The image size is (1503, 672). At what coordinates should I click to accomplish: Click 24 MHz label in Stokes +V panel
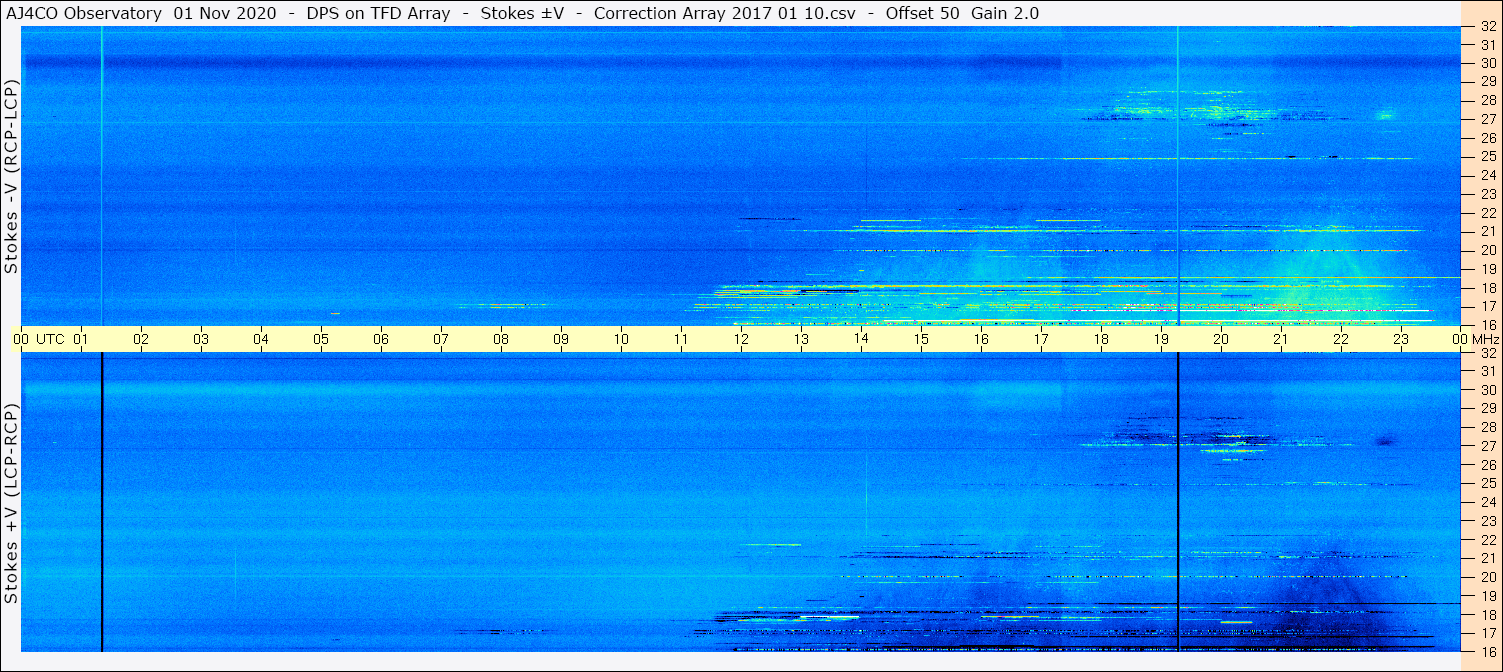[x=1488, y=502]
